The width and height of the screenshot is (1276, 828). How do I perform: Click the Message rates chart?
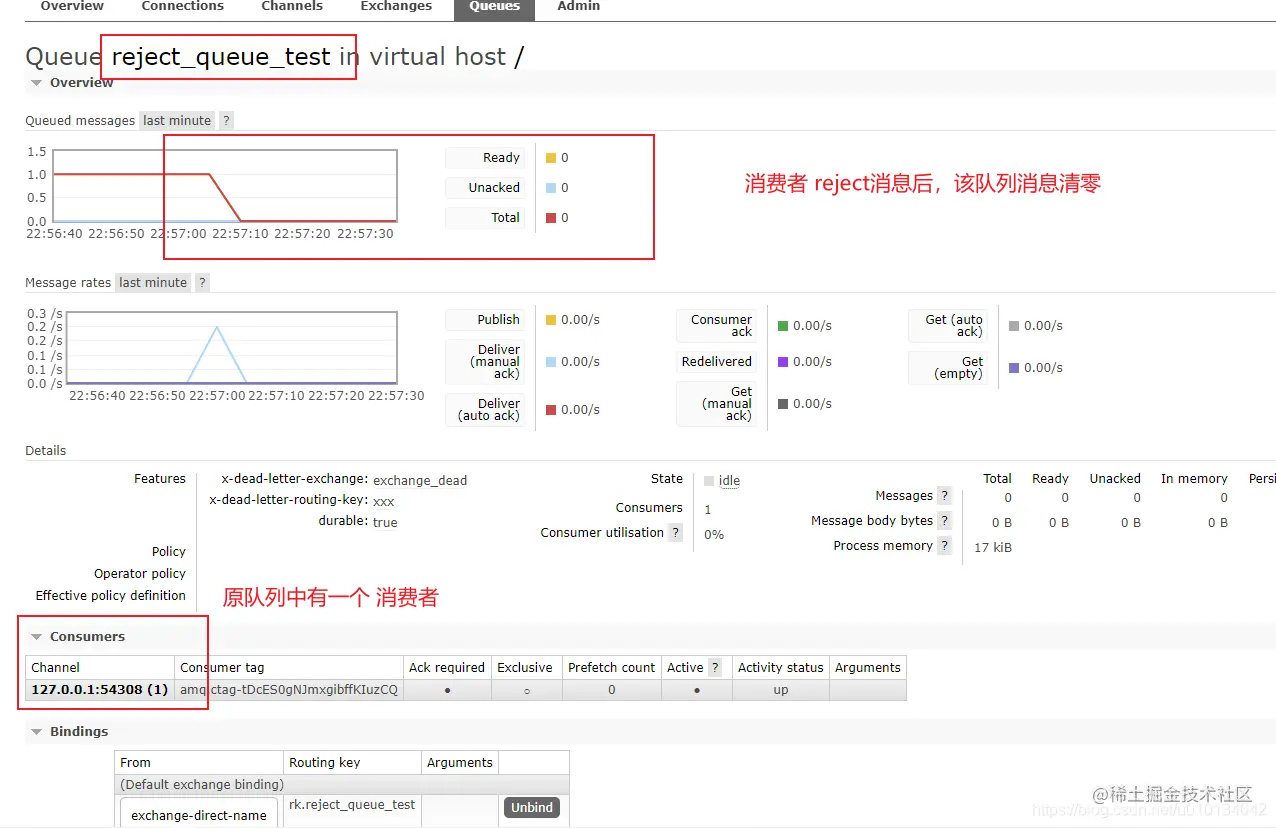click(x=232, y=348)
